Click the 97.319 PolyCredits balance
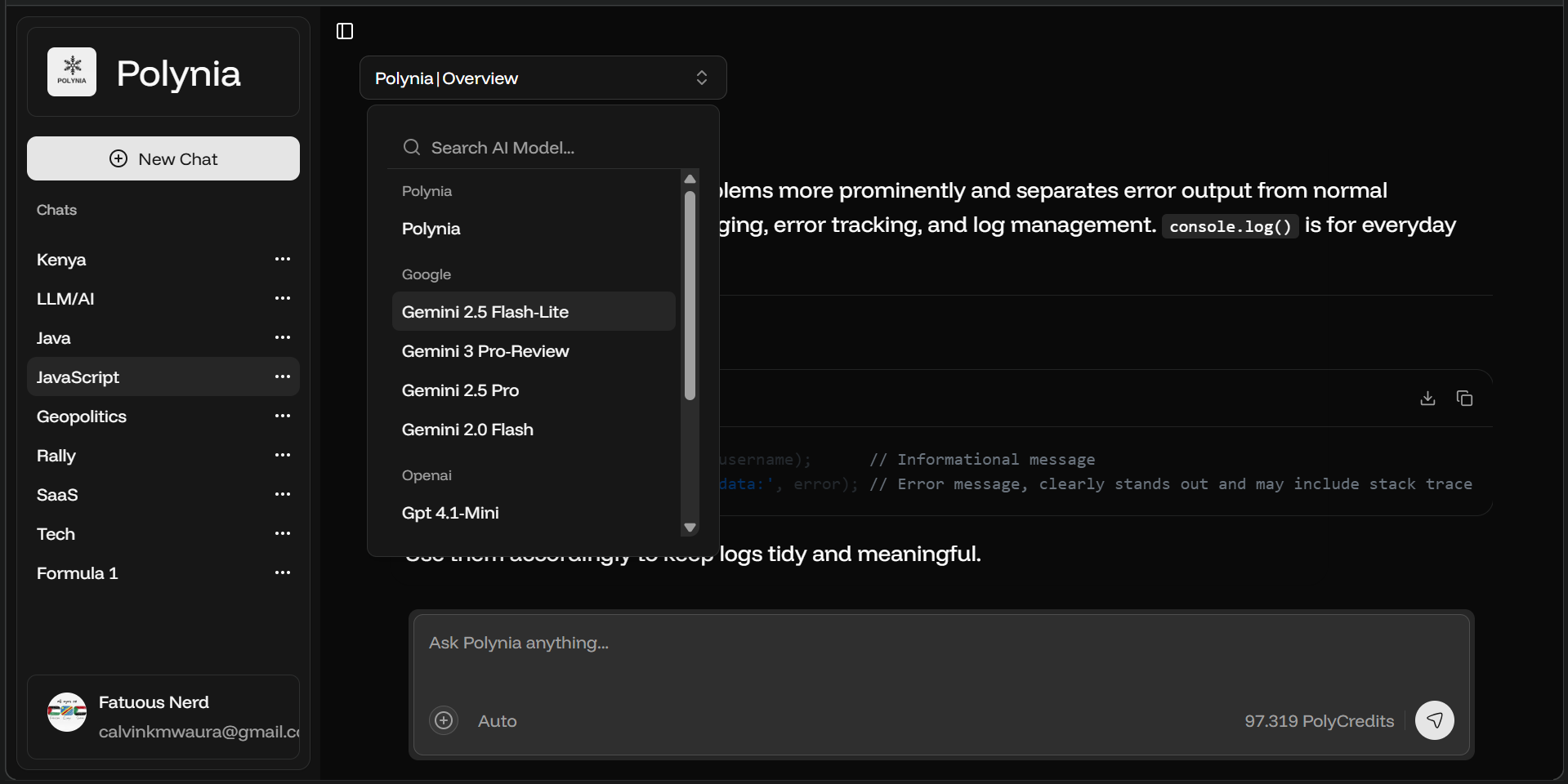Viewport: 1568px width, 784px height. pyautogui.click(x=1319, y=721)
